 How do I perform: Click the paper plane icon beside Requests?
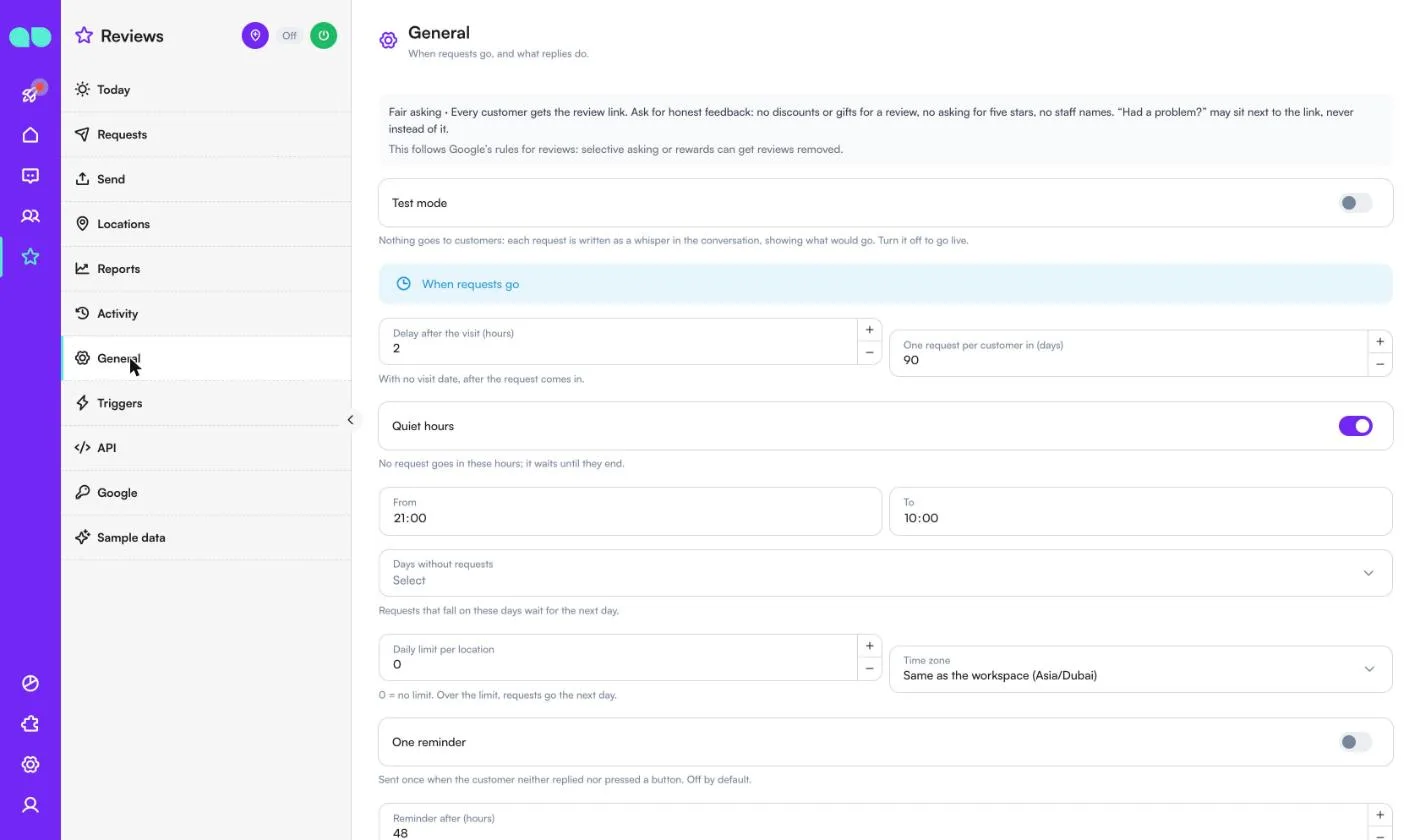[x=82, y=134]
